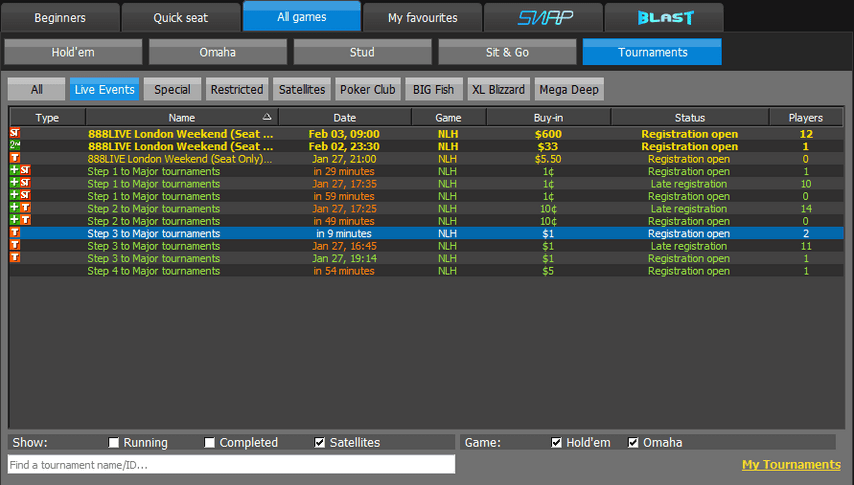Click ST icon on Step 1 'in 59 minutes' row

click(26, 195)
